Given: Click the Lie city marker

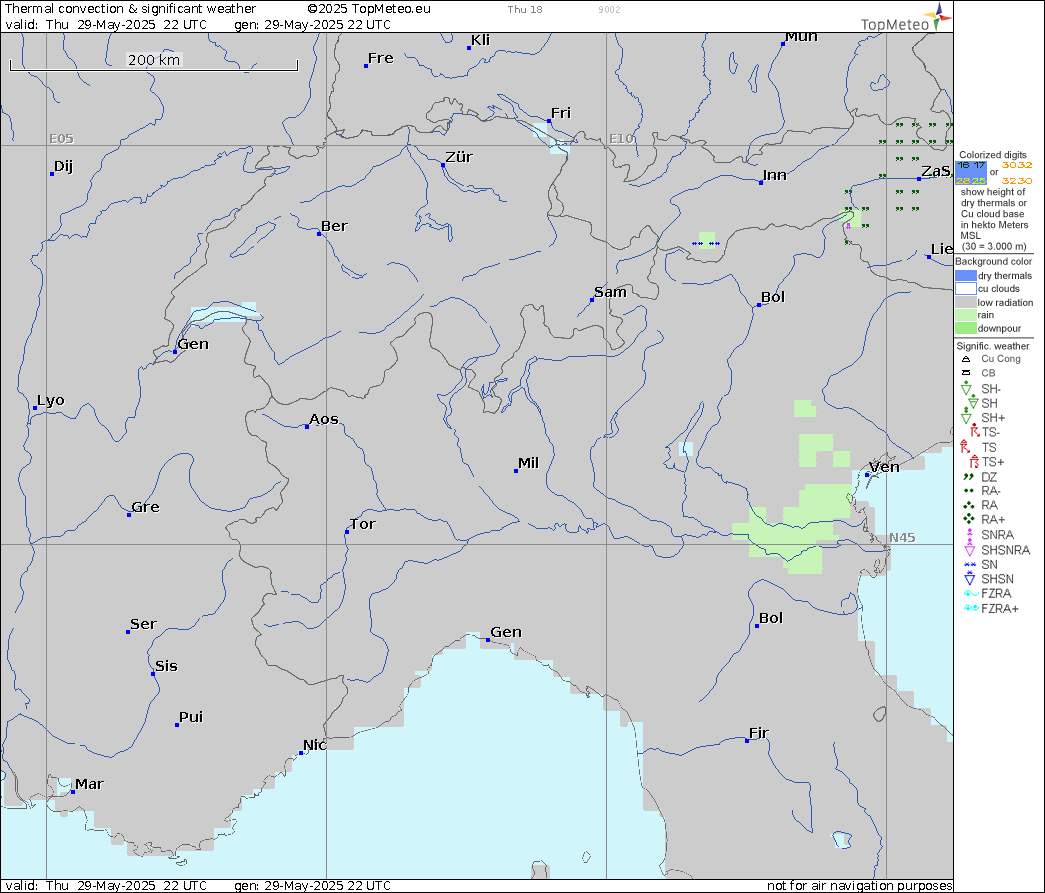Looking at the screenshot, I should click(928, 257).
